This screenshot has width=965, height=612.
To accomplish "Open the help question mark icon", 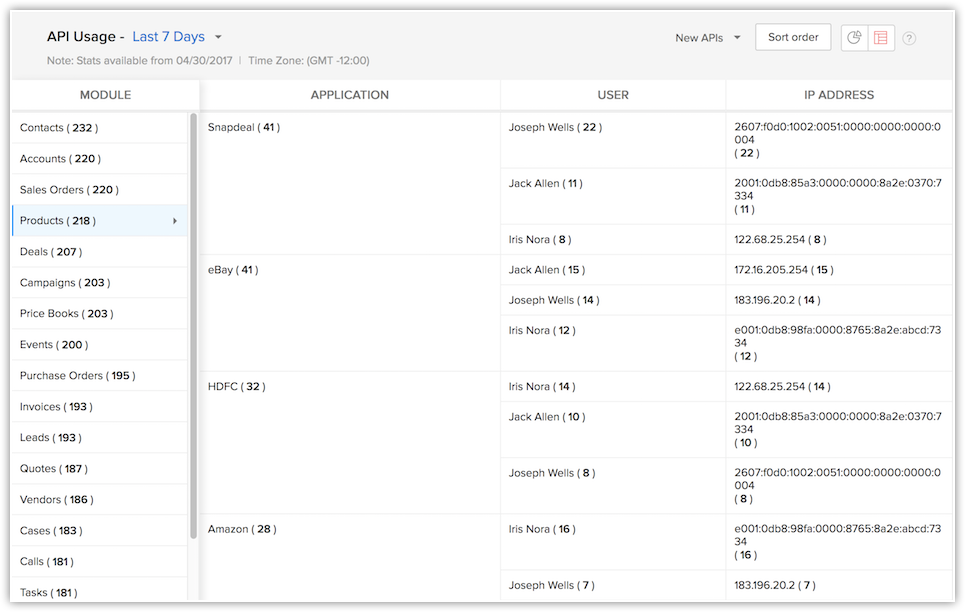I will tap(909, 38).
